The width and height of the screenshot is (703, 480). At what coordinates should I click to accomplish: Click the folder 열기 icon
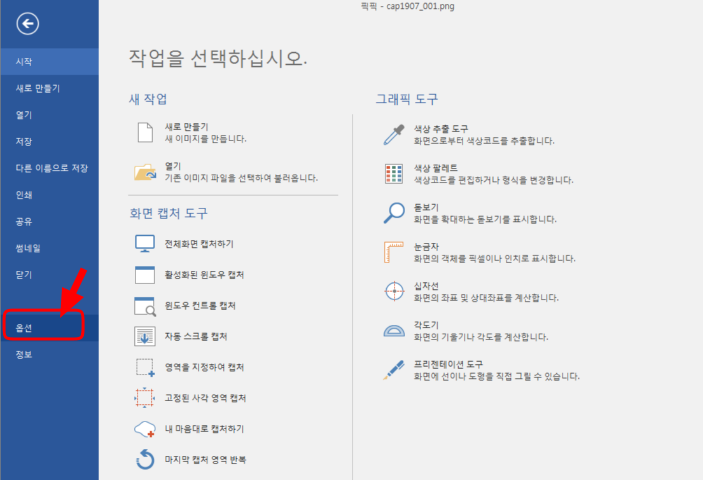coord(145,172)
